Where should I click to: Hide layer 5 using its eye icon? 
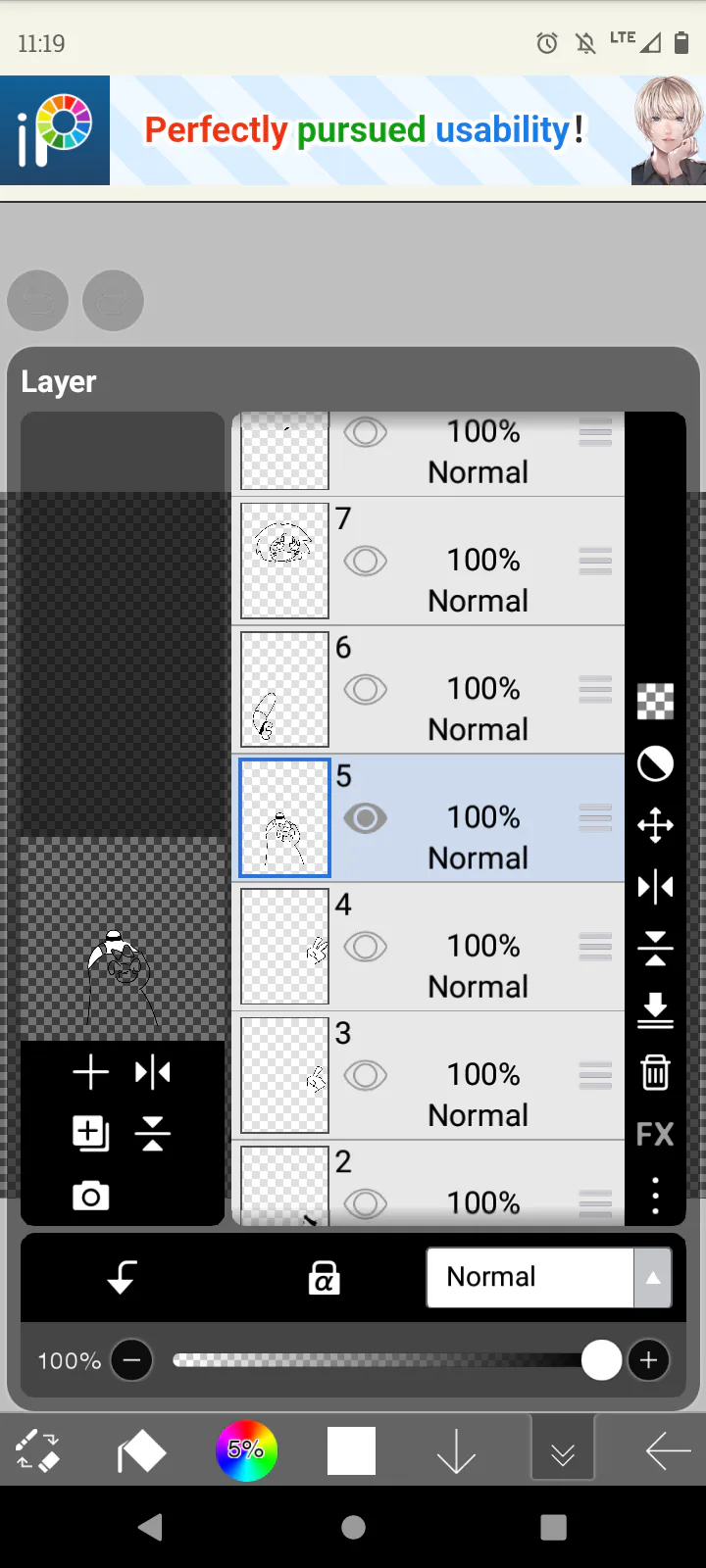365,818
